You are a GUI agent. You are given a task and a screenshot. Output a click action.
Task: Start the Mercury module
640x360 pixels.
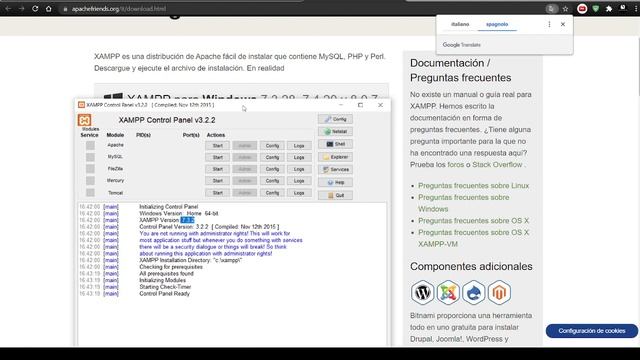coord(218,181)
